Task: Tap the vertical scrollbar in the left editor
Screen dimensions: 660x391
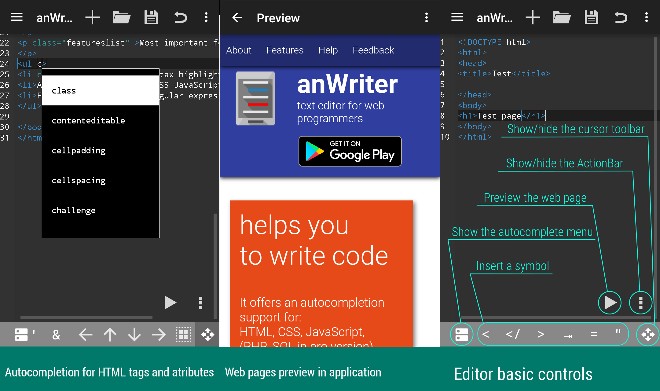Action: (x=216, y=266)
